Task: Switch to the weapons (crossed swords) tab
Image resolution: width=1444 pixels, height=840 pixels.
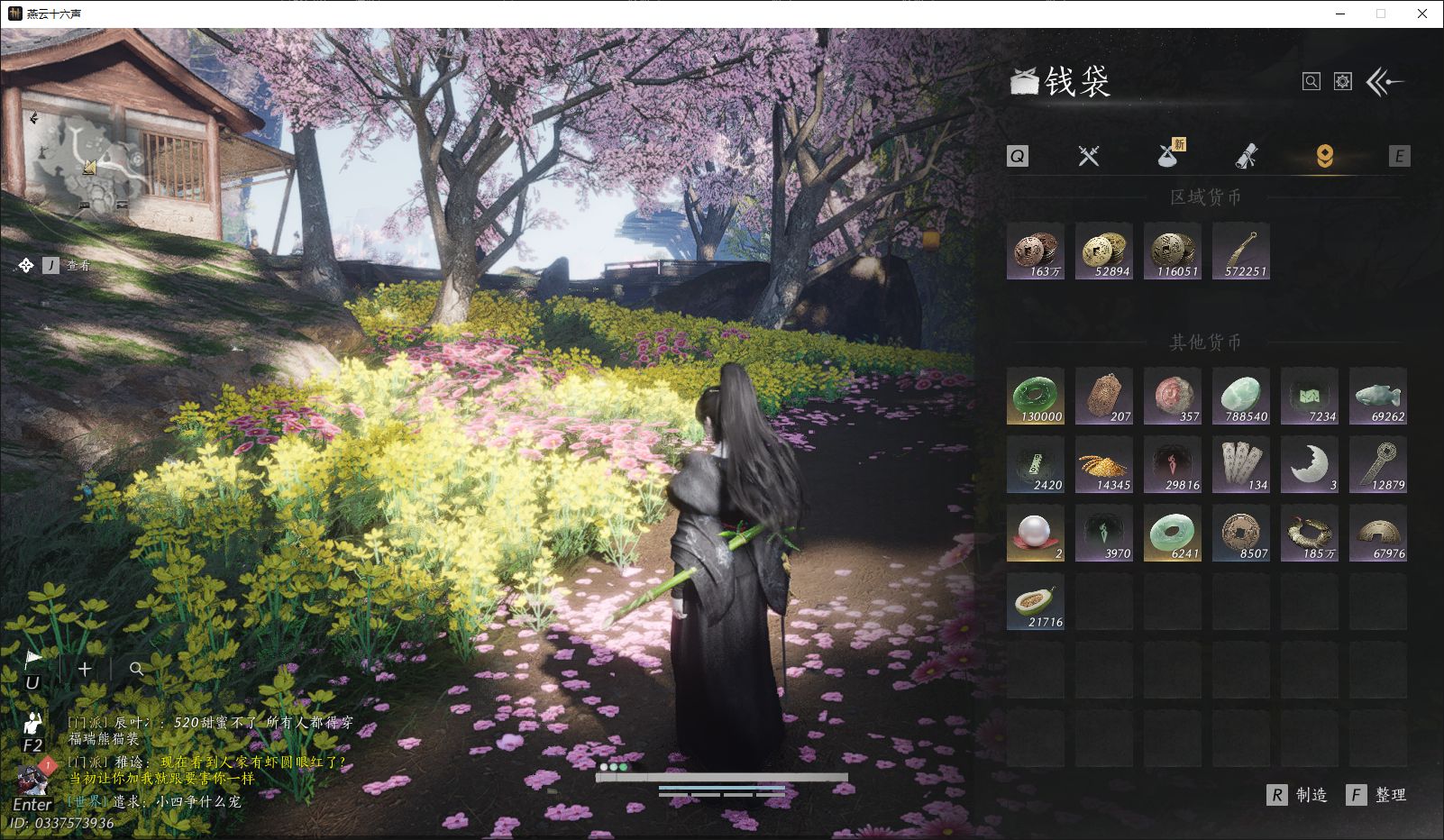Action: click(x=1089, y=156)
